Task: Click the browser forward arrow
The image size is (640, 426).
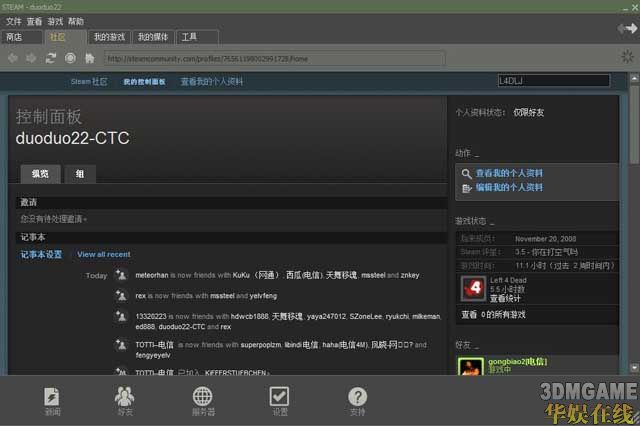Action: [31, 58]
